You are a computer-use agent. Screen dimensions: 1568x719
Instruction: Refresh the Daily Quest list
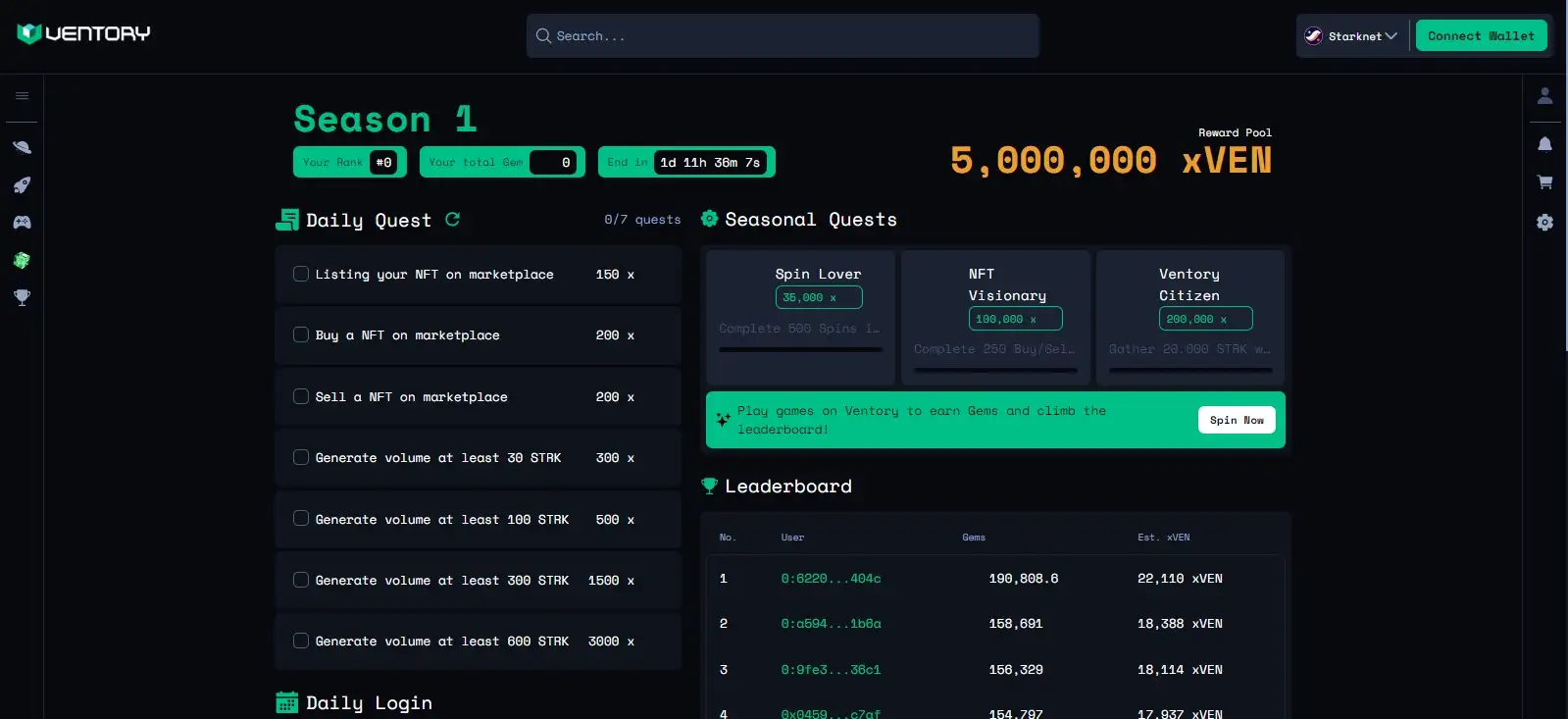point(452,220)
